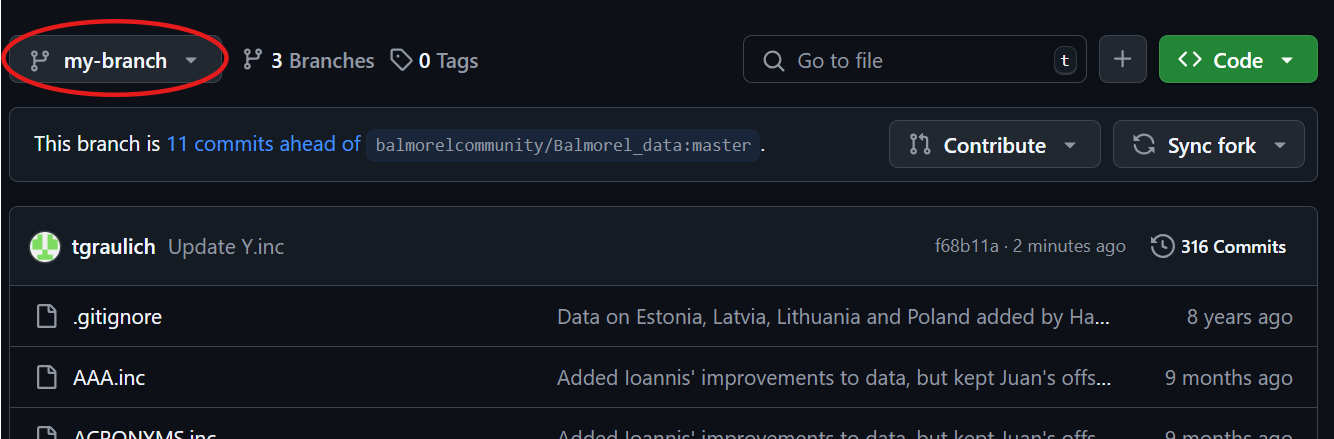Open commit hash f68b11a

click(x=967, y=247)
